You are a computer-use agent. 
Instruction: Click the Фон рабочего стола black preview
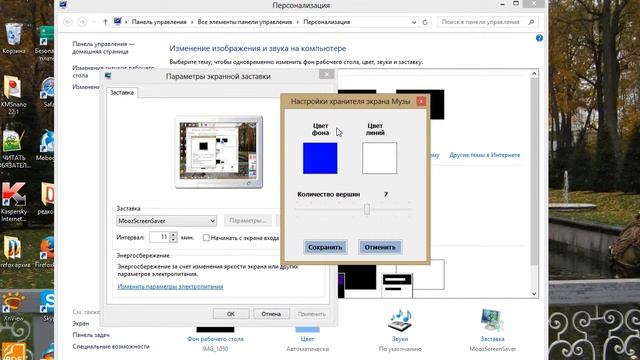point(216,329)
